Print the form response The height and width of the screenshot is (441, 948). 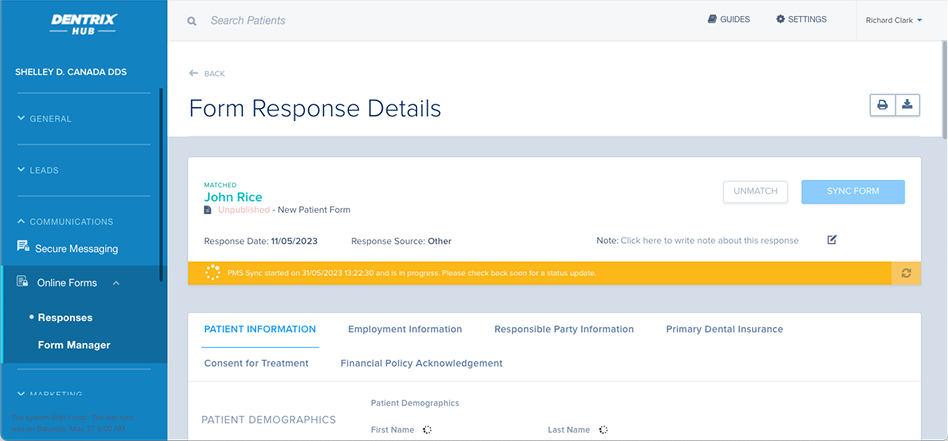click(883, 105)
